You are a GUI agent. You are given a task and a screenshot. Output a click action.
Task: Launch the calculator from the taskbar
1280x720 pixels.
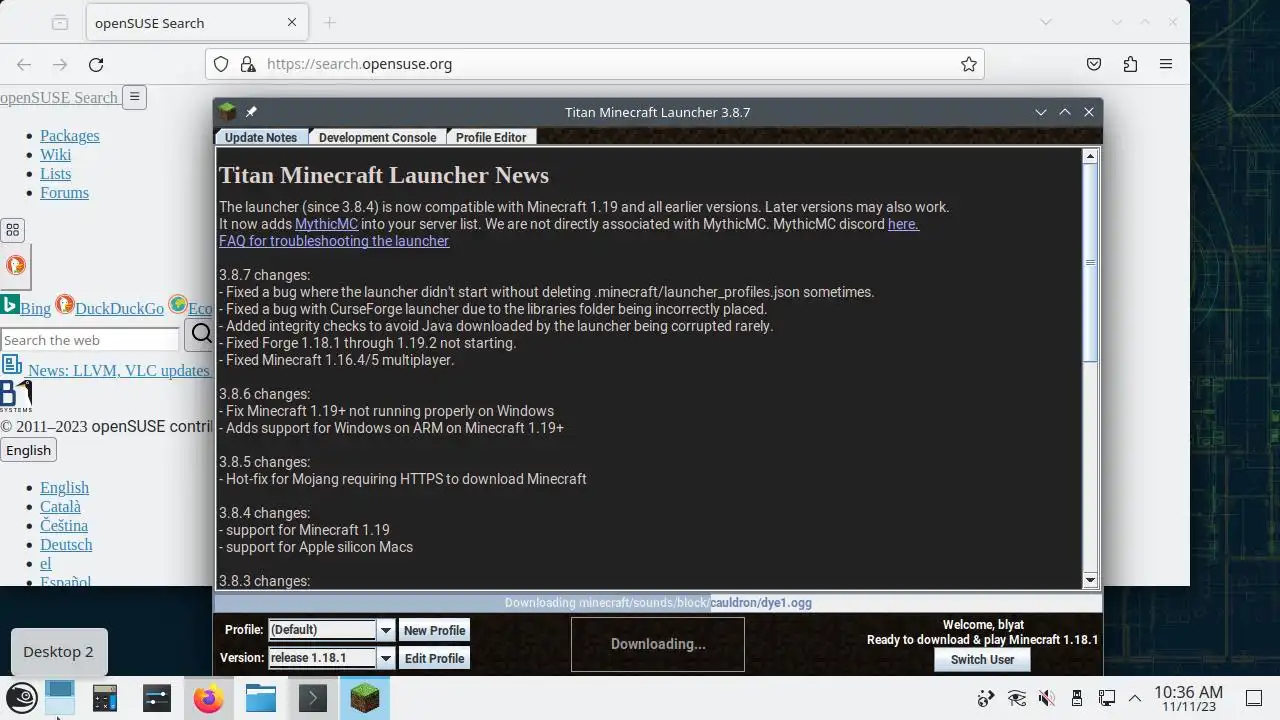[105, 697]
